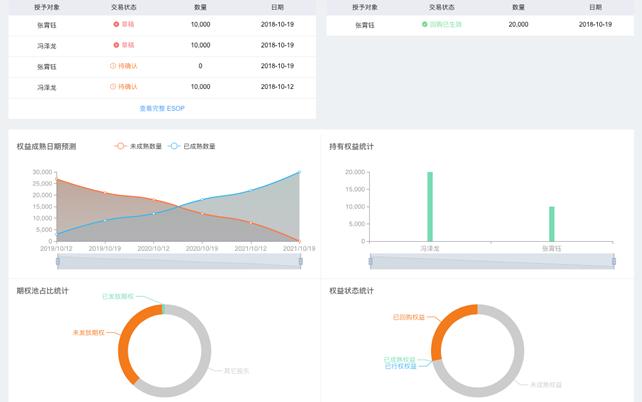
Task: Click the 已成熟权益 green donut label
Action: 400,359
